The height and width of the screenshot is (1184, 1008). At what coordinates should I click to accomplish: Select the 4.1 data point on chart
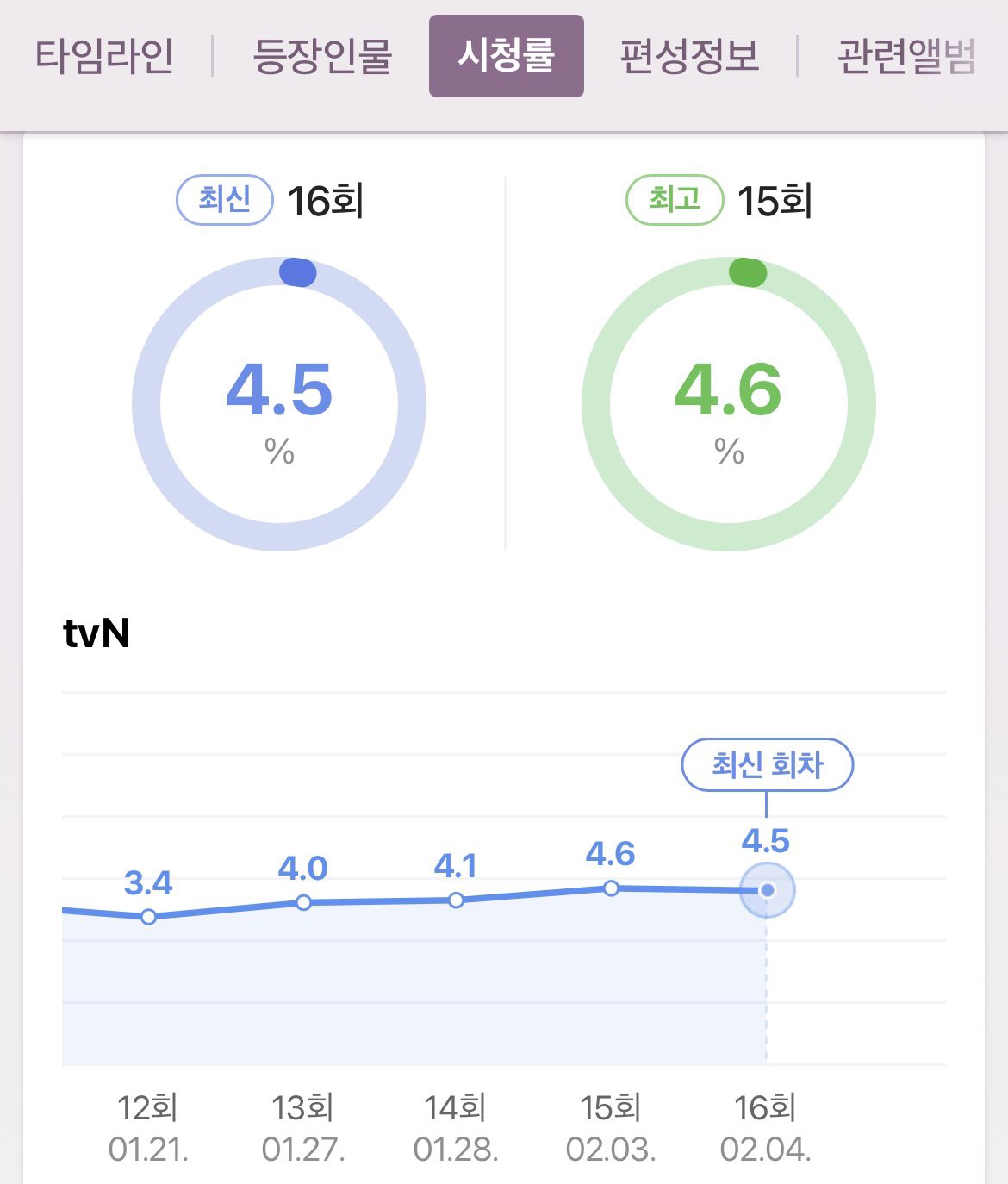[457, 900]
